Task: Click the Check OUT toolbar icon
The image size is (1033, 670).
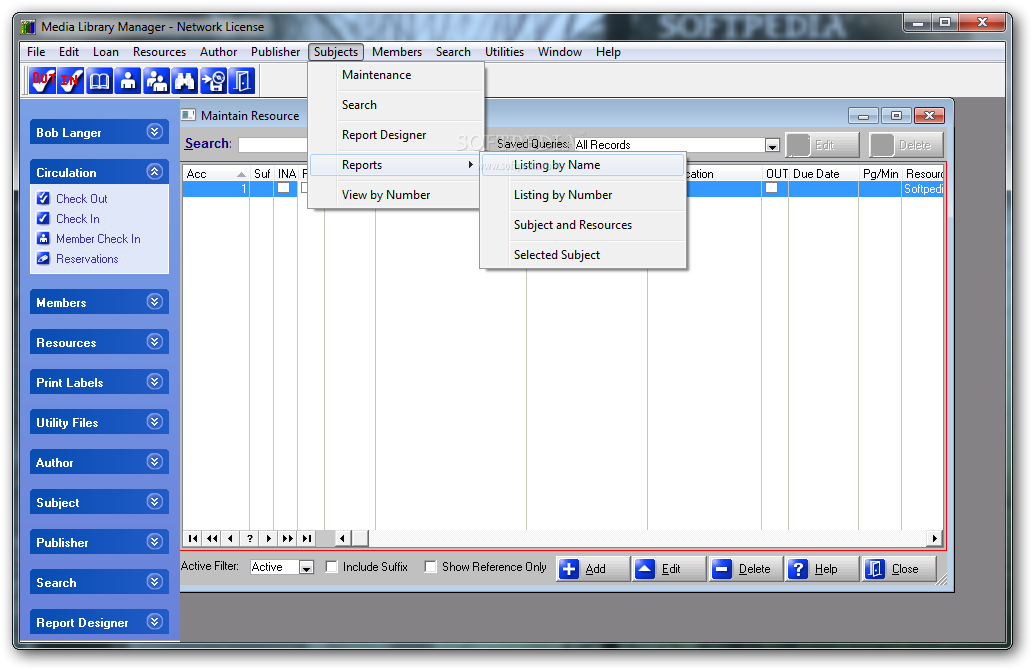Action: pyautogui.click(x=43, y=81)
